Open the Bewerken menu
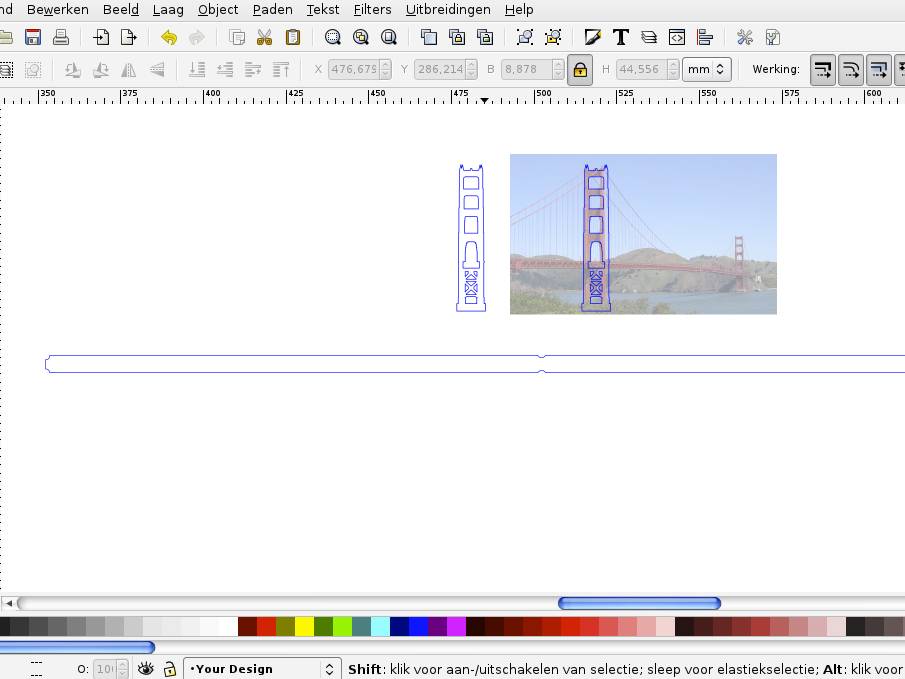The height and width of the screenshot is (679, 905). click(x=58, y=10)
